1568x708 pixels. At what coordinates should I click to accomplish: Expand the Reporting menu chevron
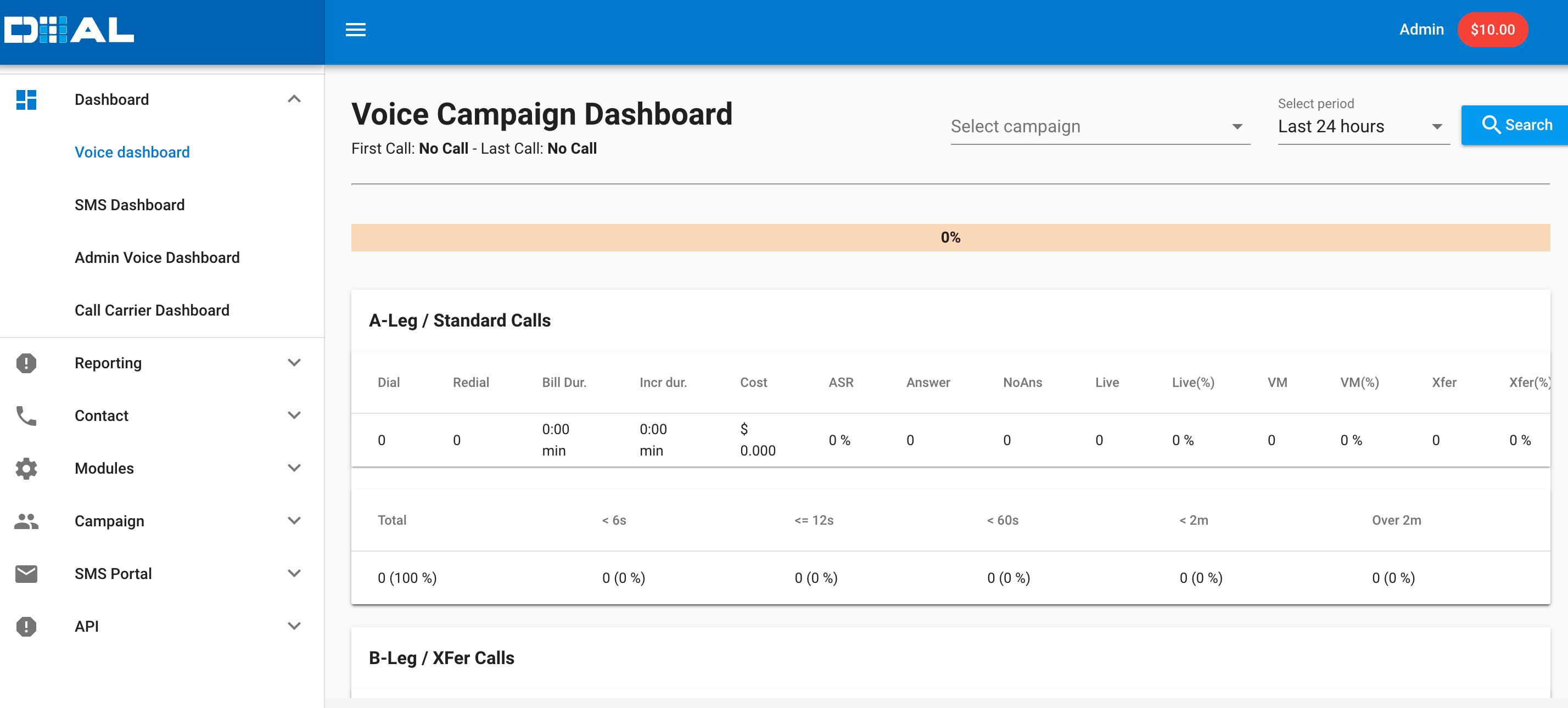pyautogui.click(x=294, y=363)
